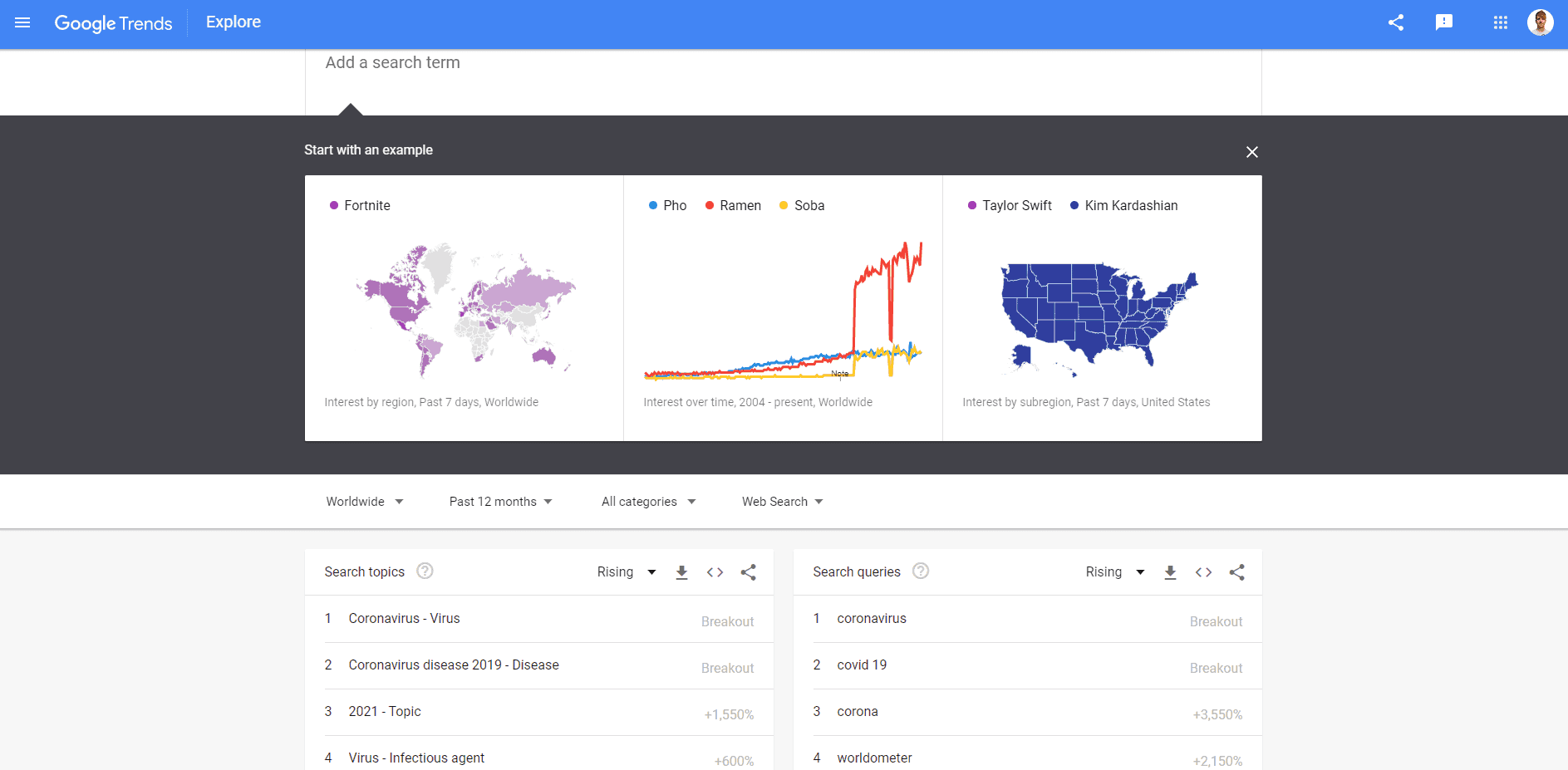Share the Search queries card
The height and width of the screenshot is (770, 1568).
coord(1236,572)
